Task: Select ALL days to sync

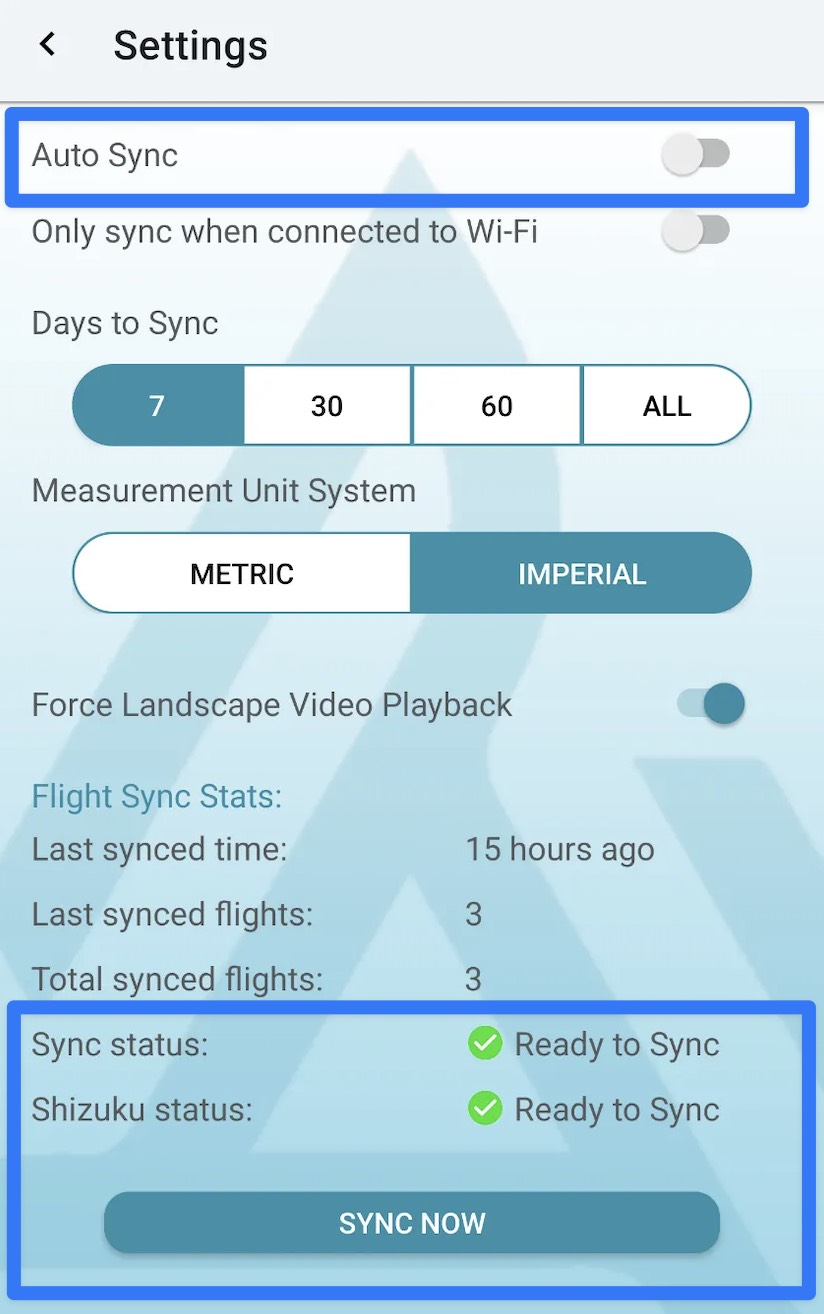Action: click(666, 406)
